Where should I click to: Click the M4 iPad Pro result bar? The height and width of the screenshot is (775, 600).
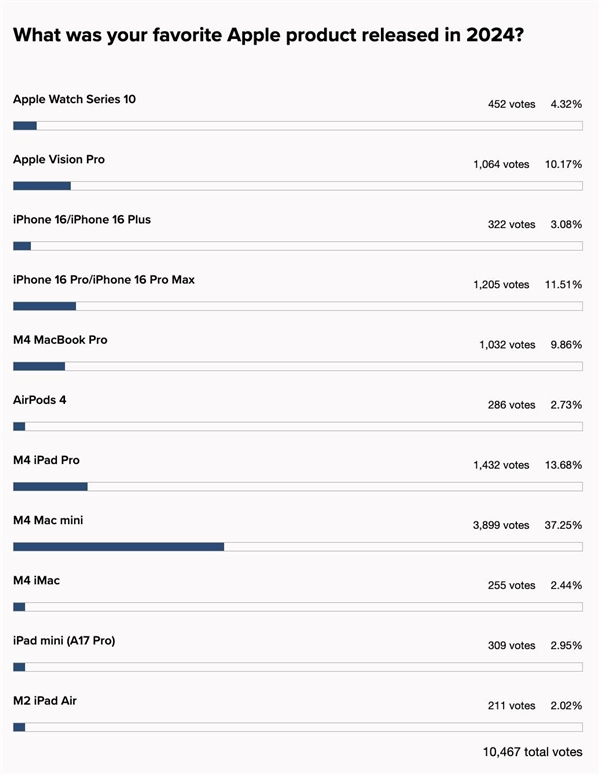click(297, 486)
